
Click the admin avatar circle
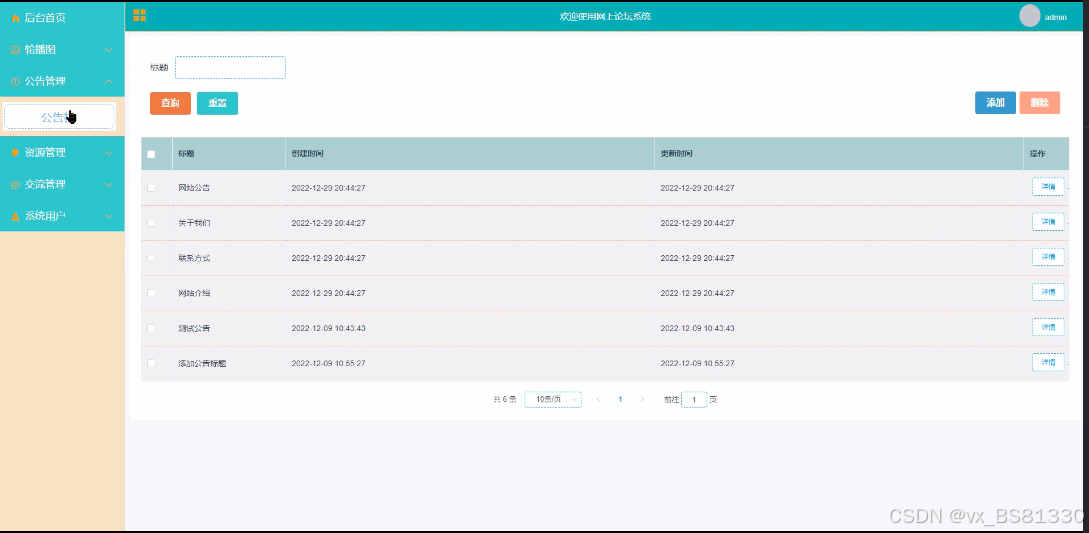click(x=1029, y=15)
